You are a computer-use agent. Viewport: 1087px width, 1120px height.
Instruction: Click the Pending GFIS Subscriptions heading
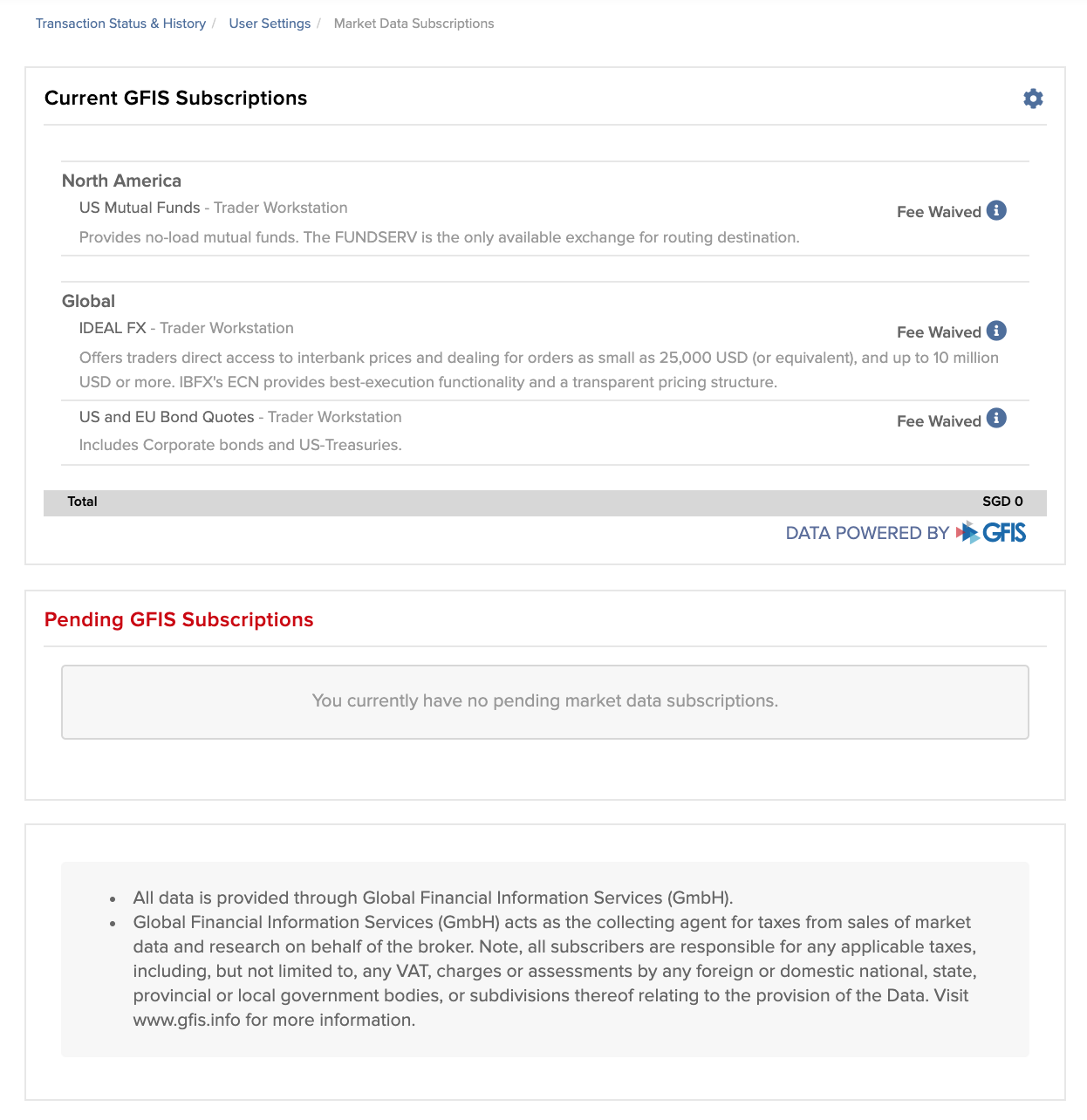179,619
